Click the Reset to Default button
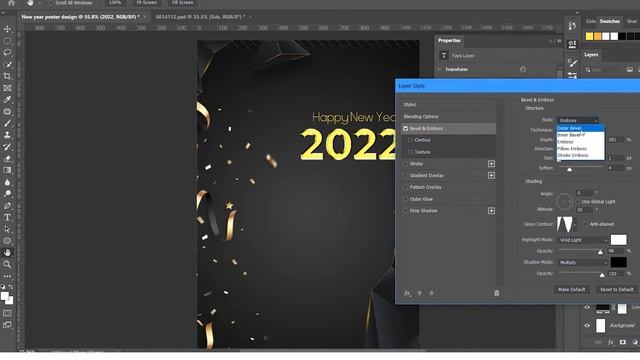The image size is (640, 360). [x=616, y=289]
